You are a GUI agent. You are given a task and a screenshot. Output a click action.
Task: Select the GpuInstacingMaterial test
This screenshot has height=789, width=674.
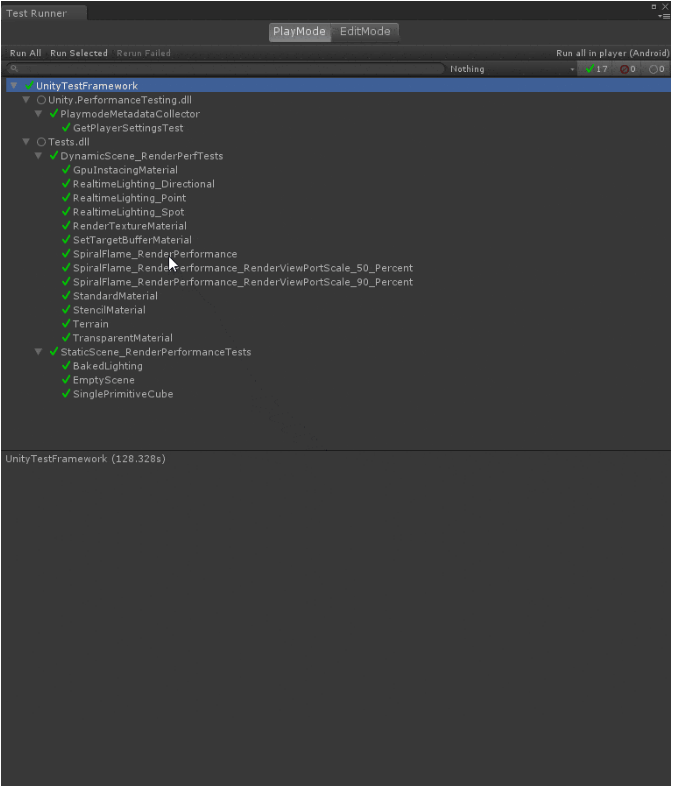click(338, 170)
